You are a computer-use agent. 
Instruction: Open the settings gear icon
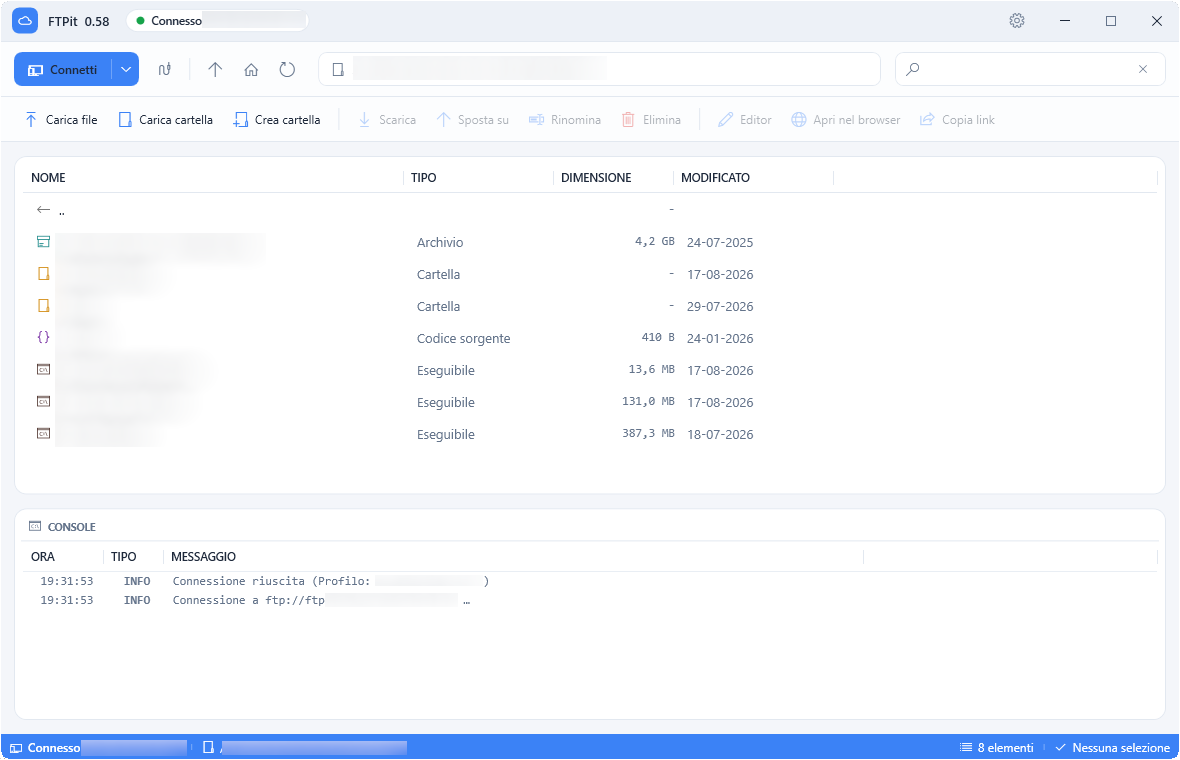[1017, 21]
